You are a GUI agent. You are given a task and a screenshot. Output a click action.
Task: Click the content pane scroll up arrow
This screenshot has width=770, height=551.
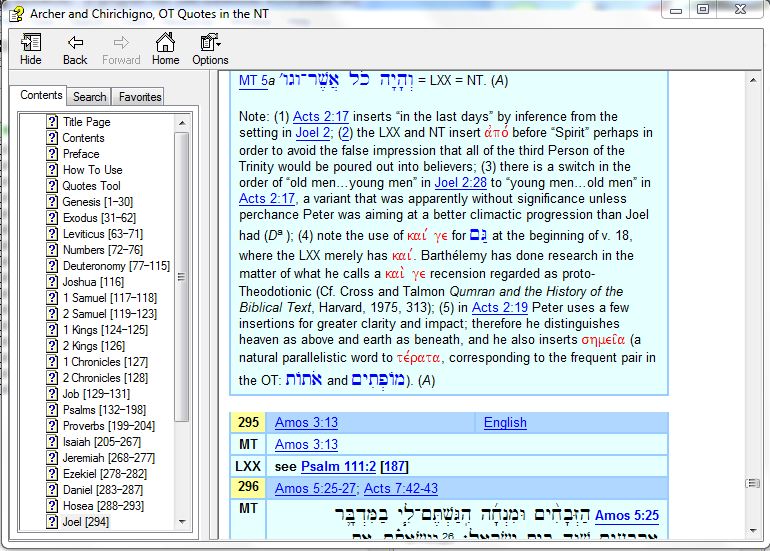click(x=751, y=79)
